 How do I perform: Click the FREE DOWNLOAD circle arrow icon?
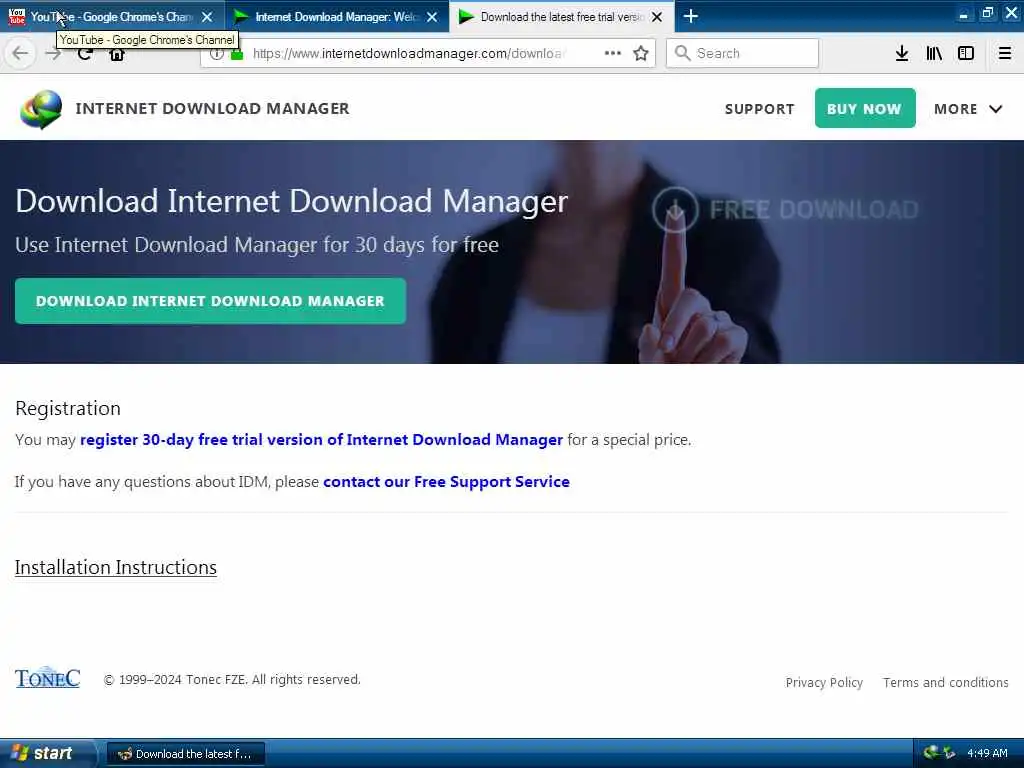click(675, 210)
